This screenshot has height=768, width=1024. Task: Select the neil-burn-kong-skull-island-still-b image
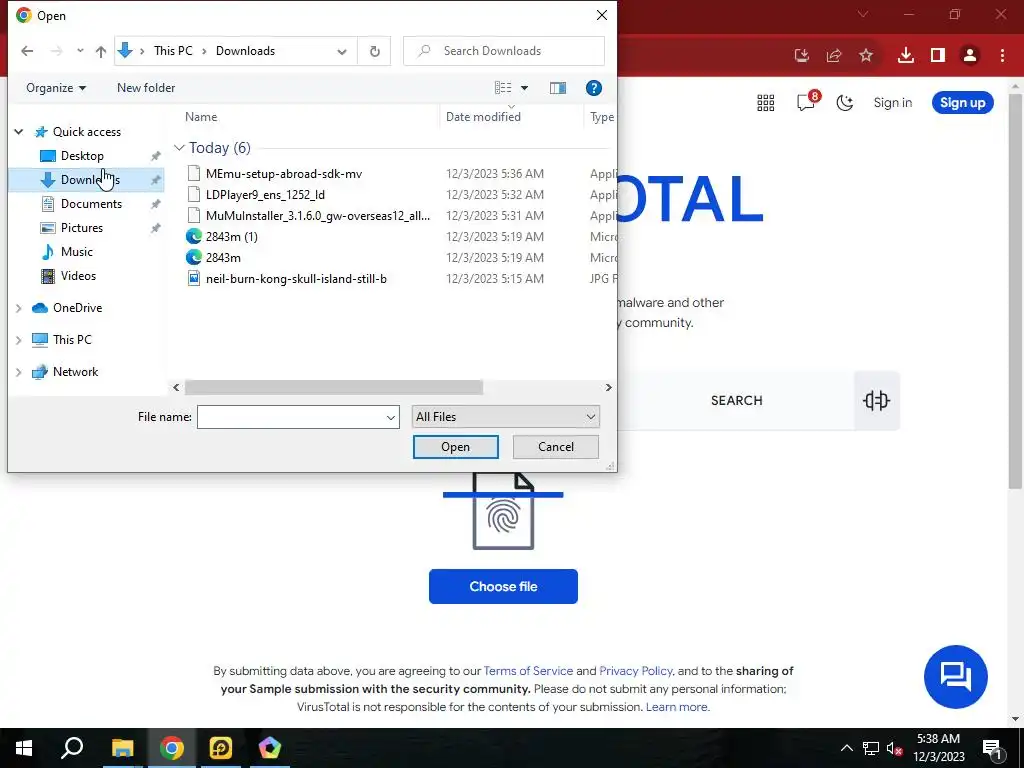click(296, 279)
